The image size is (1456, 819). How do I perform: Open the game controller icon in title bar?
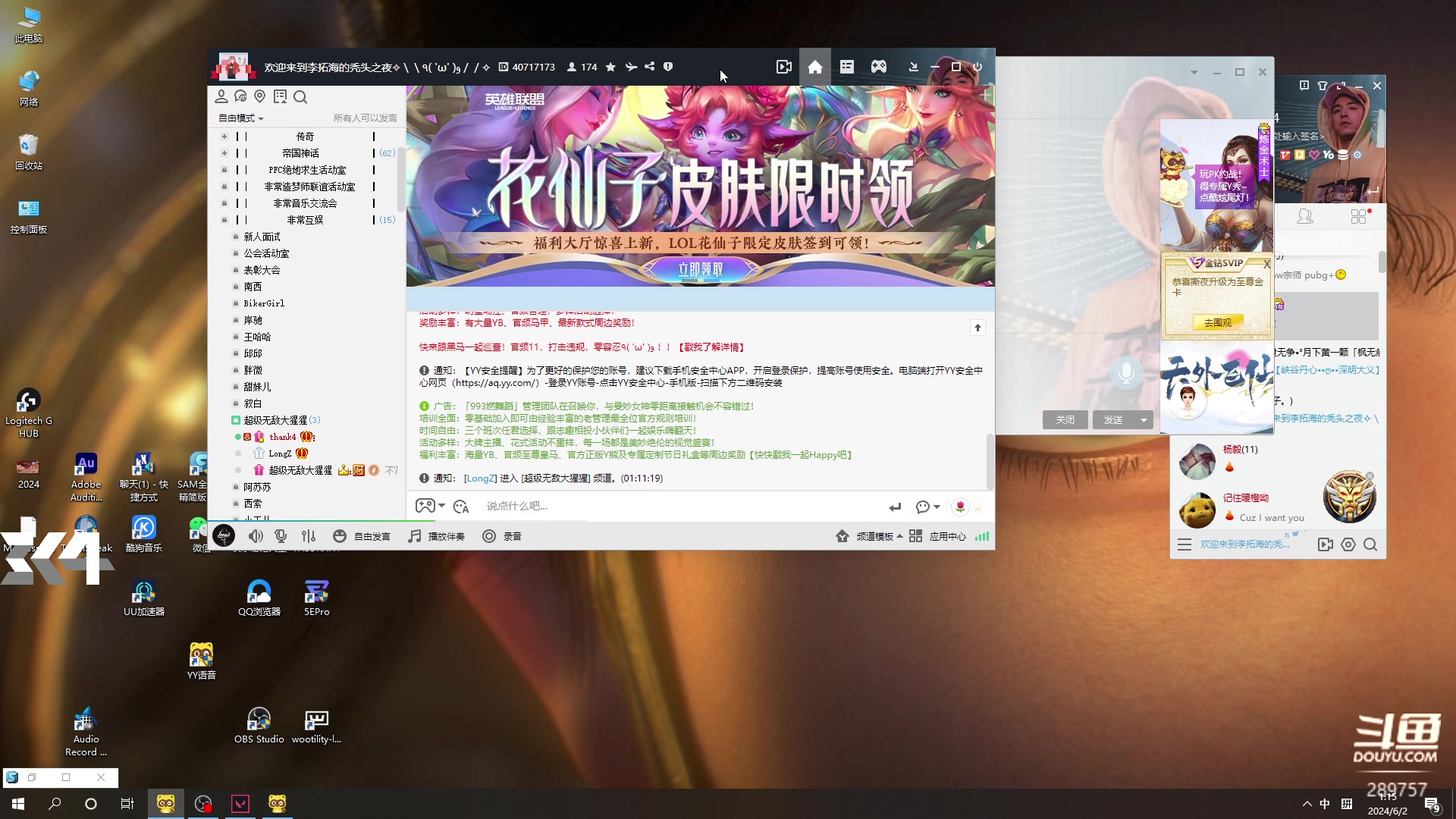(x=879, y=67)
